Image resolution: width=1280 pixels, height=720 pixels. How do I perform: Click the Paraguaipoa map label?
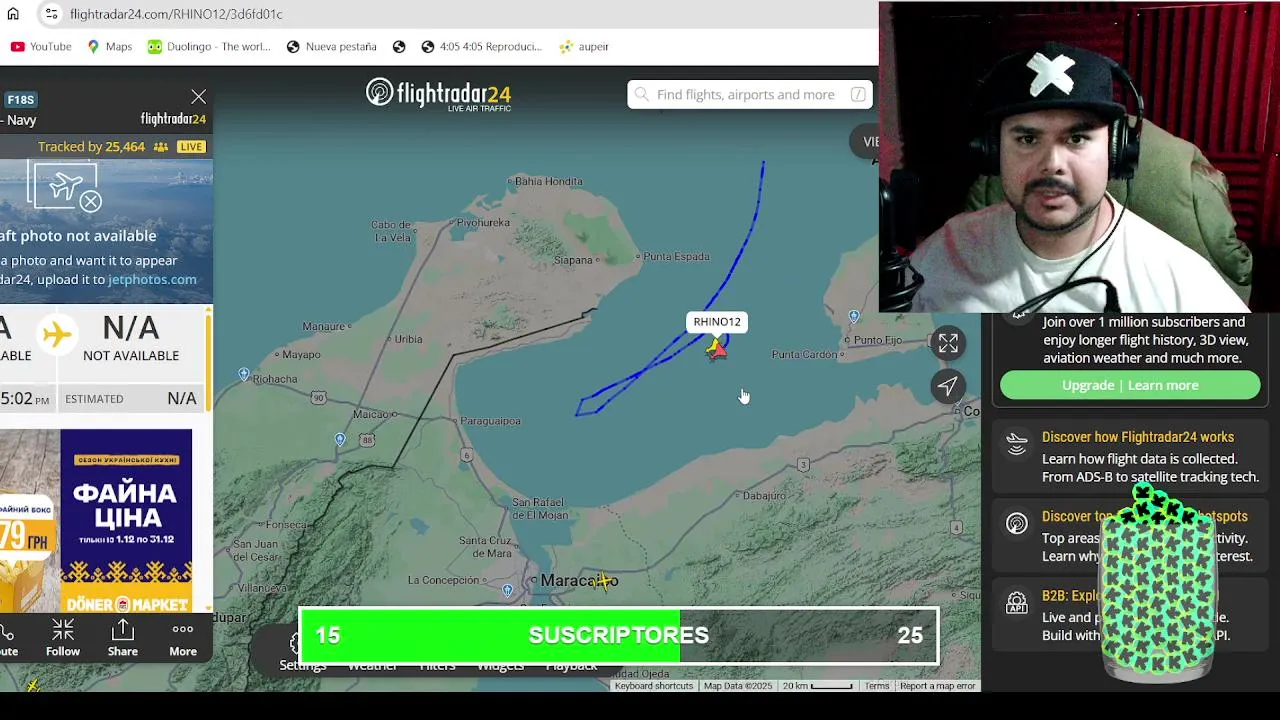coord(490,421)
